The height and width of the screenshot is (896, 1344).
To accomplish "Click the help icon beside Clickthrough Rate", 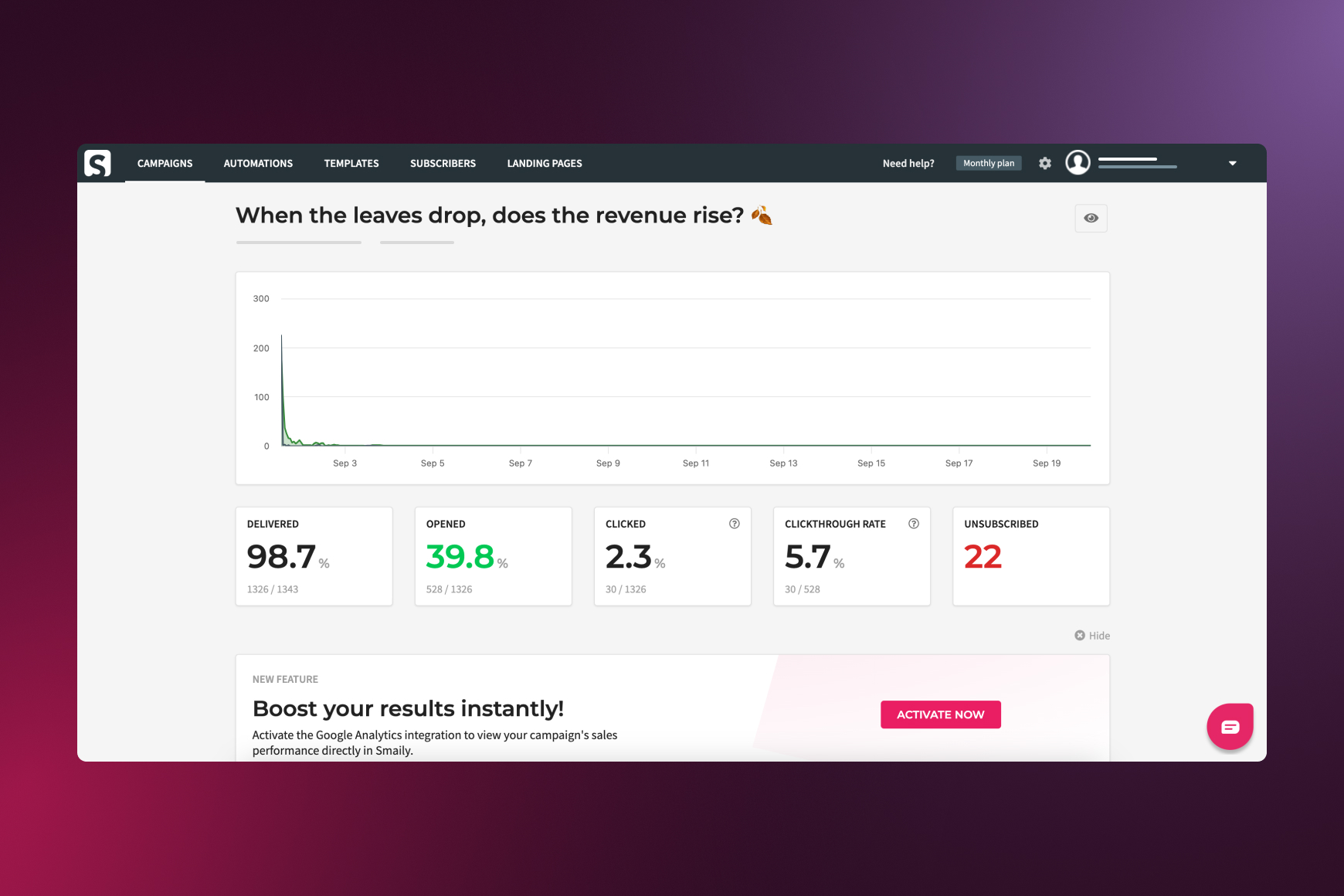I will [x=914, y=524].
